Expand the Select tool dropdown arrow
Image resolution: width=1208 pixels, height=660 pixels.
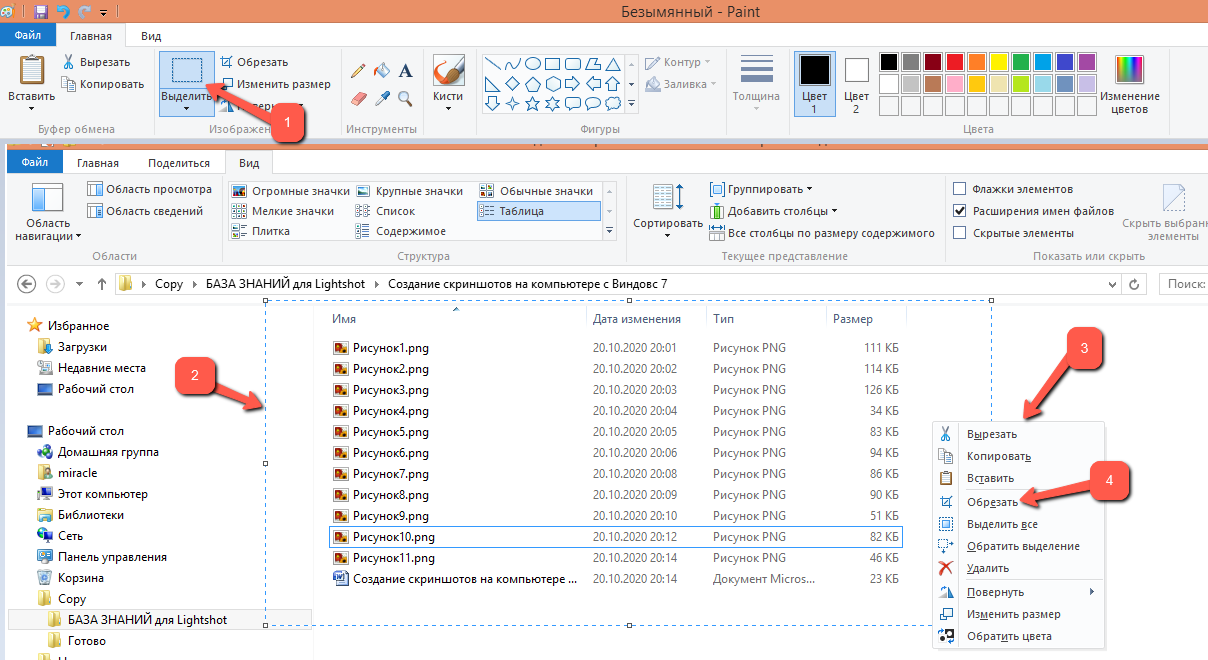[186, 108]
